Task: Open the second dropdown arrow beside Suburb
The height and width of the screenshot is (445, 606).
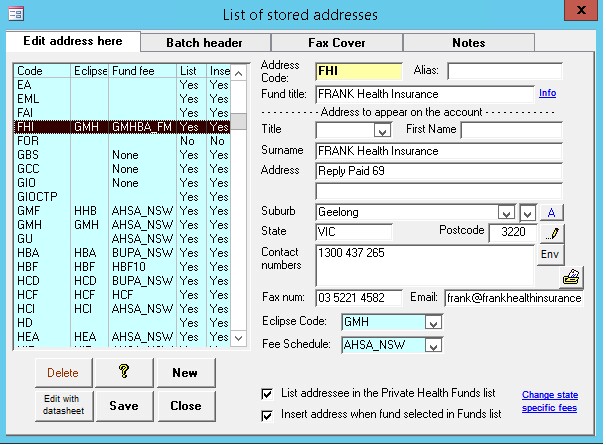Action: tap(528, 212)
